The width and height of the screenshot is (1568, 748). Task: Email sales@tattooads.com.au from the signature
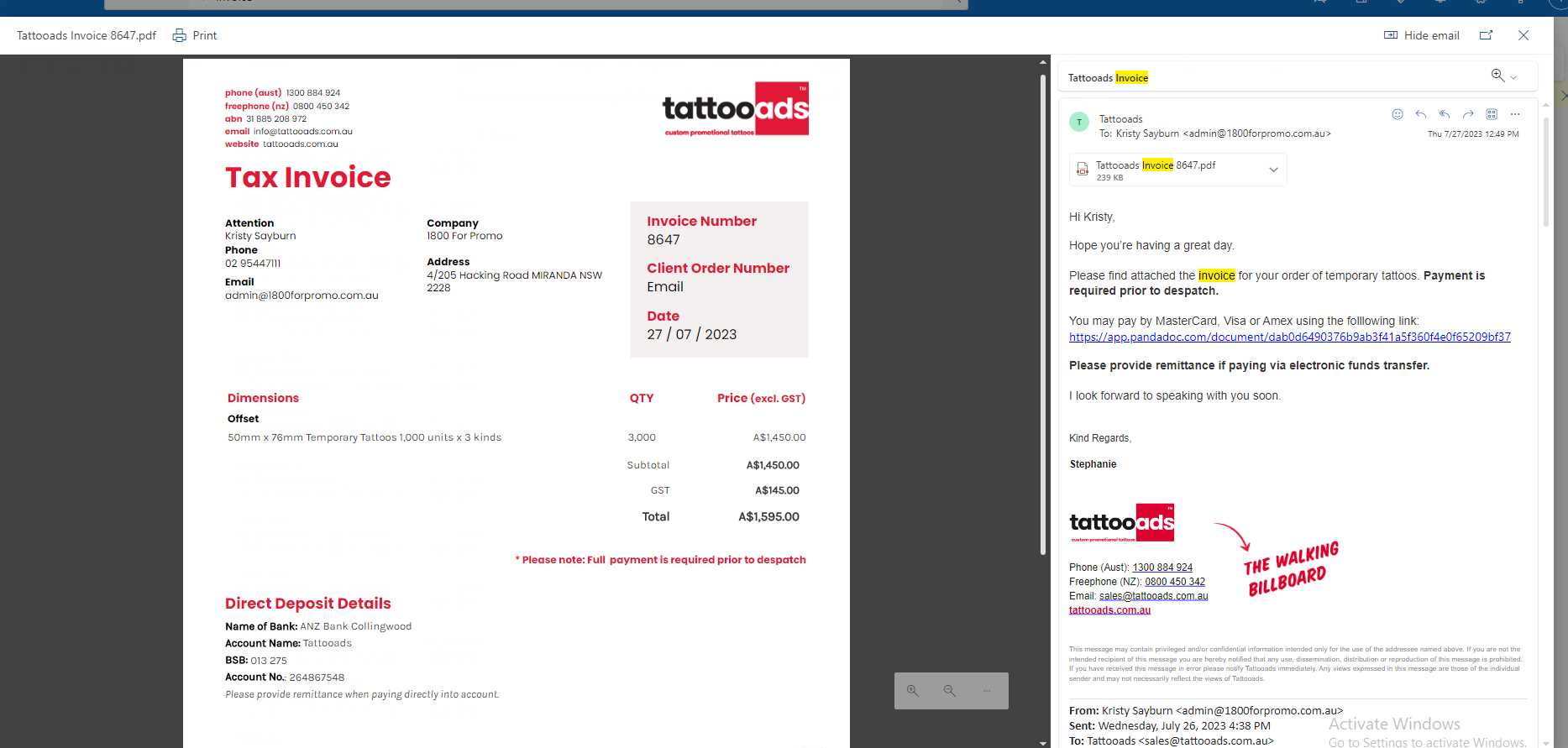(x=1154, y=596)
